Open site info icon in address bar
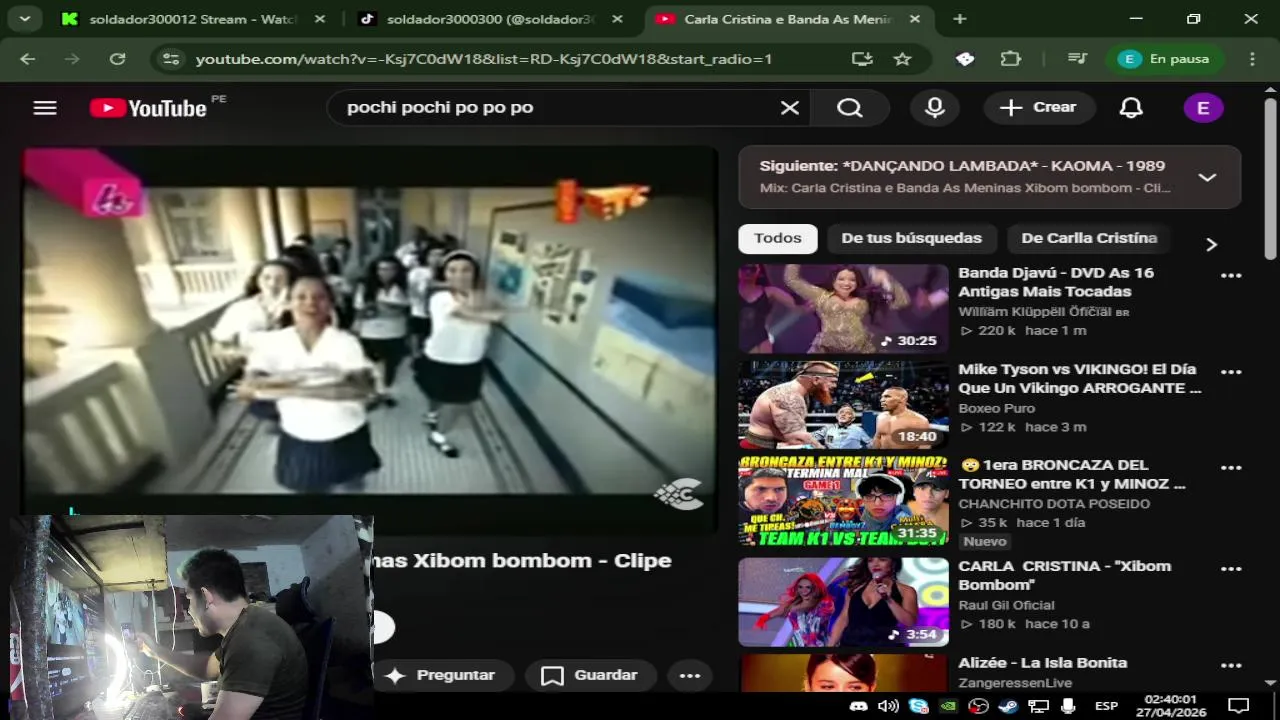Image resolution: width=1280 pixels, height=720 pixels. 171,59
